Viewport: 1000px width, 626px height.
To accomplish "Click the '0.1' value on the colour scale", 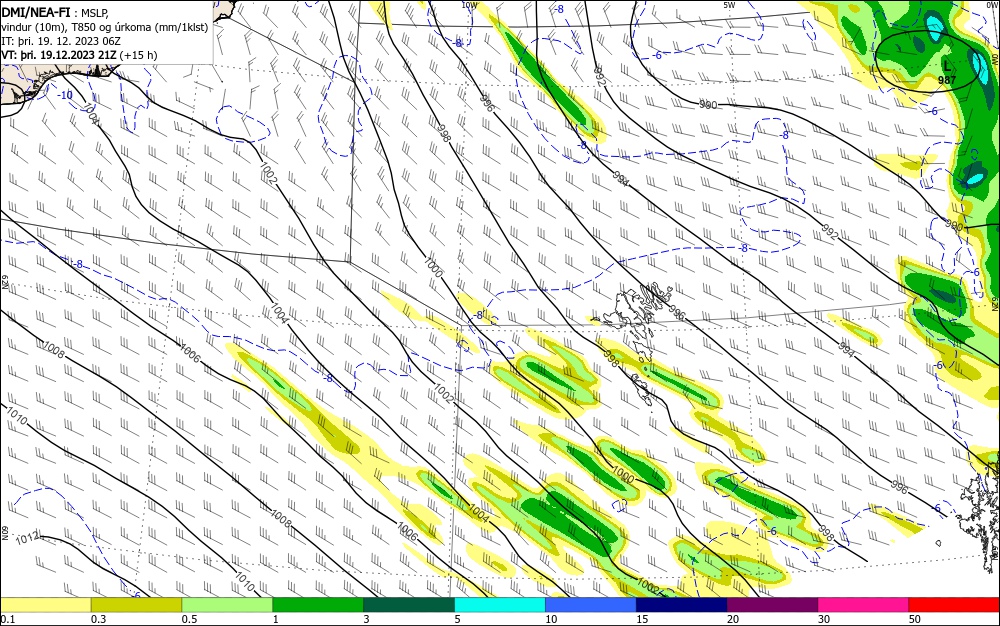I will click(7, 619).
